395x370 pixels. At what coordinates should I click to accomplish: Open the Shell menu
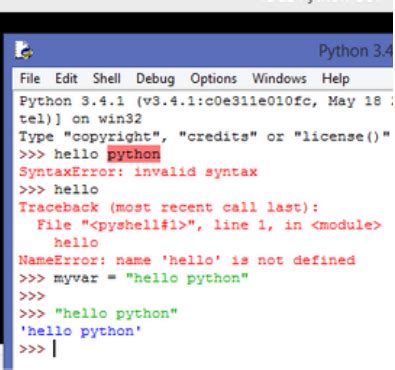(x=107, y=79)
